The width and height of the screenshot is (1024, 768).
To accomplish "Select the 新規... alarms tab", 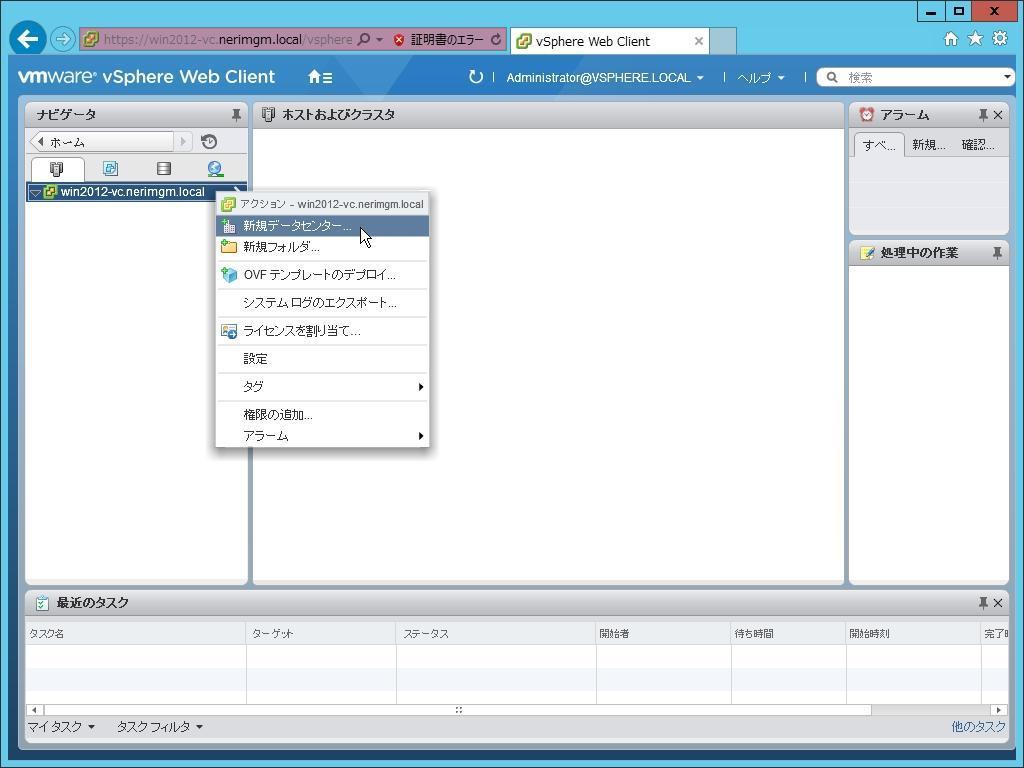I will click(x=928, y=145).
